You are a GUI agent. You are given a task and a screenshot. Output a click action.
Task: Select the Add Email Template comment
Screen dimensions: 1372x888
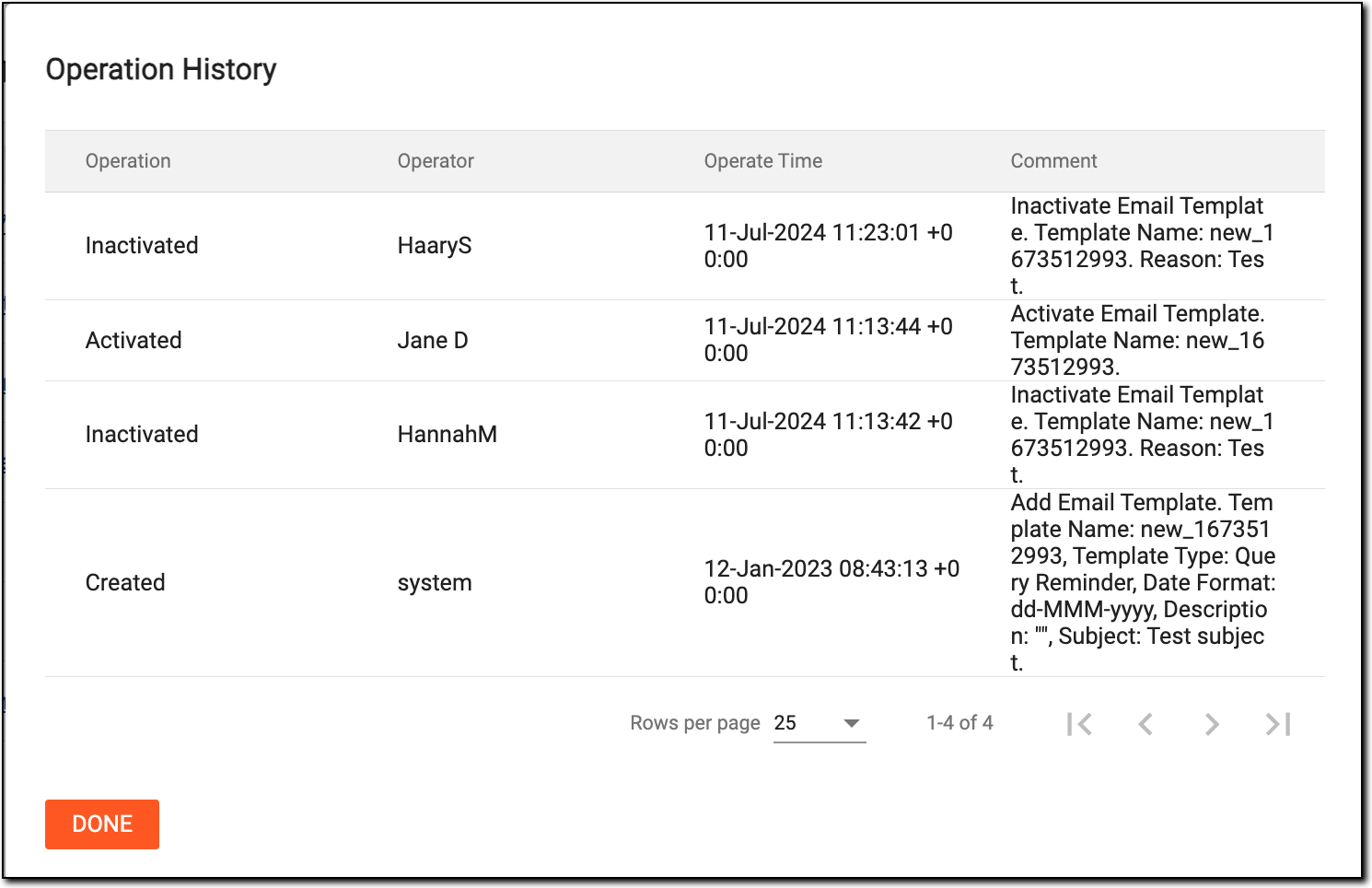(1144, 582)
